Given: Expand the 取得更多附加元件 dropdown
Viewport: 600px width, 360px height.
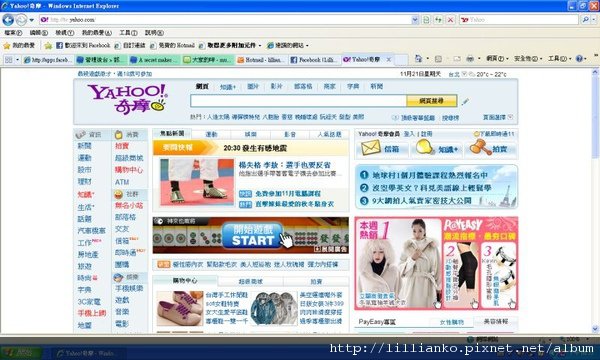Looking at the screenshot, I should pyautogui.click(x=260, y=46).
